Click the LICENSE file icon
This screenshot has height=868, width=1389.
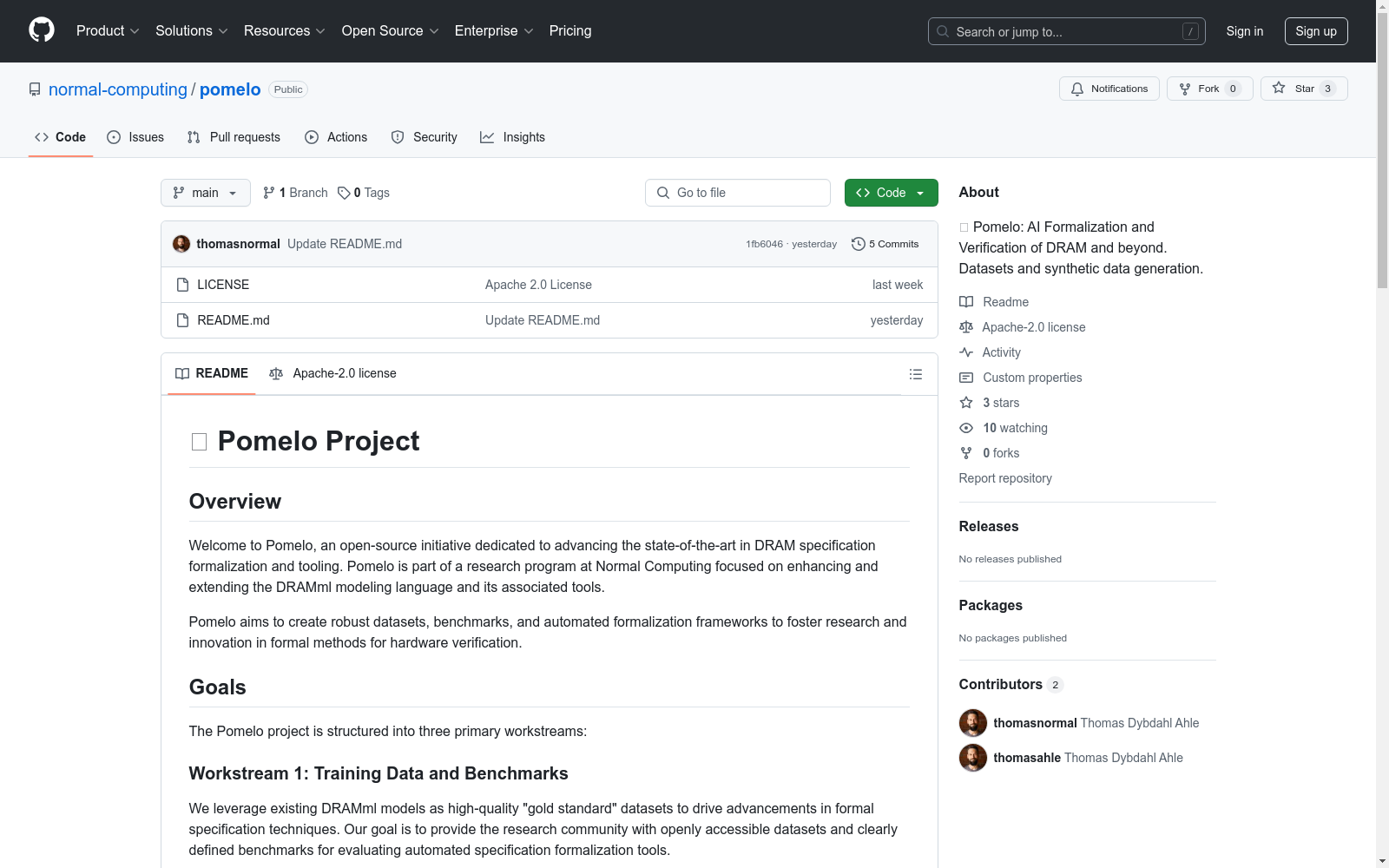pos(182,285)
